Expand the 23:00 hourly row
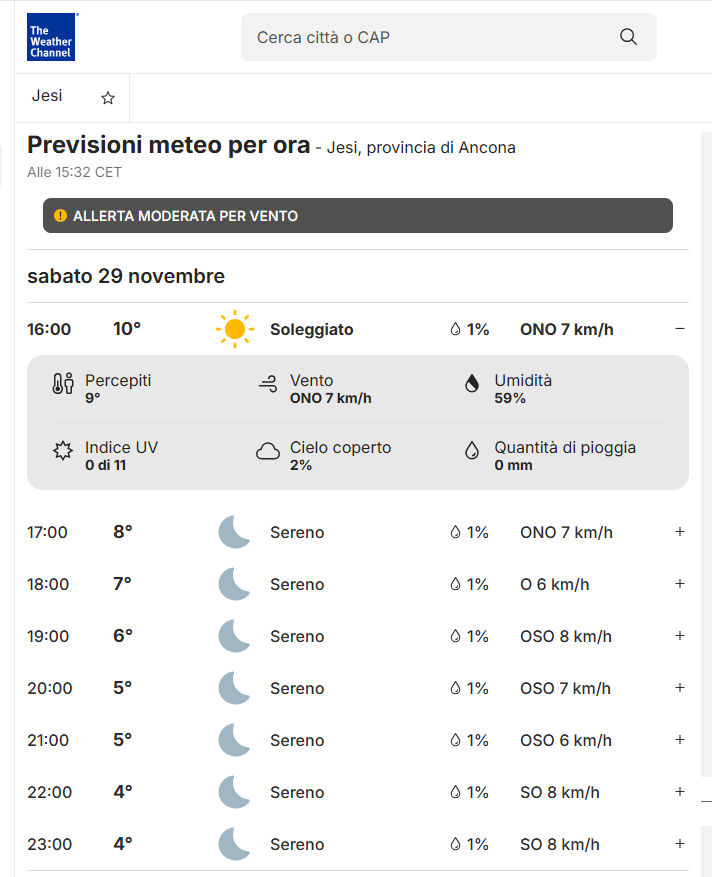This screenshot has height=877, width=712. tap(680, 844)
